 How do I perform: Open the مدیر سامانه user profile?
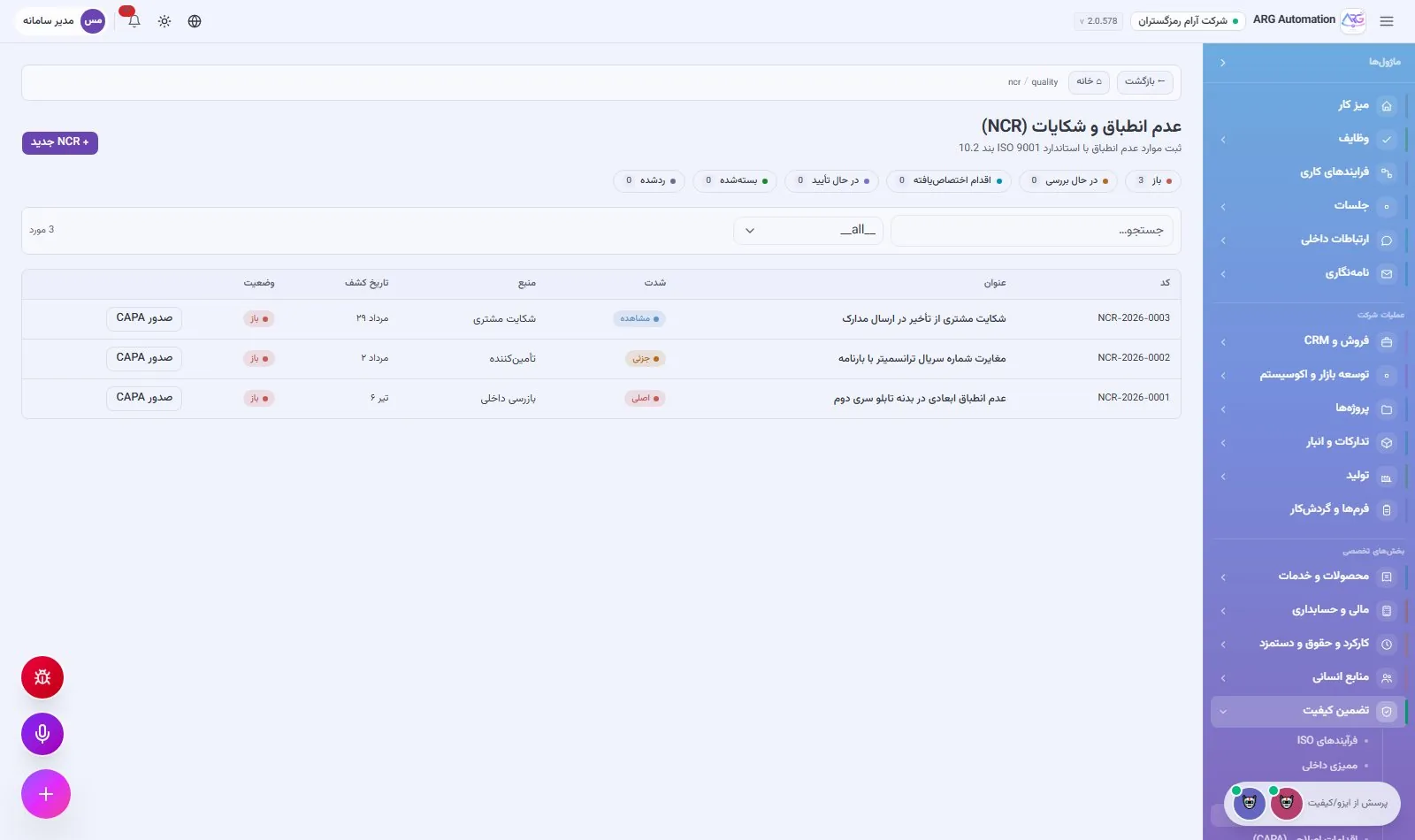(x=60, y=21)
